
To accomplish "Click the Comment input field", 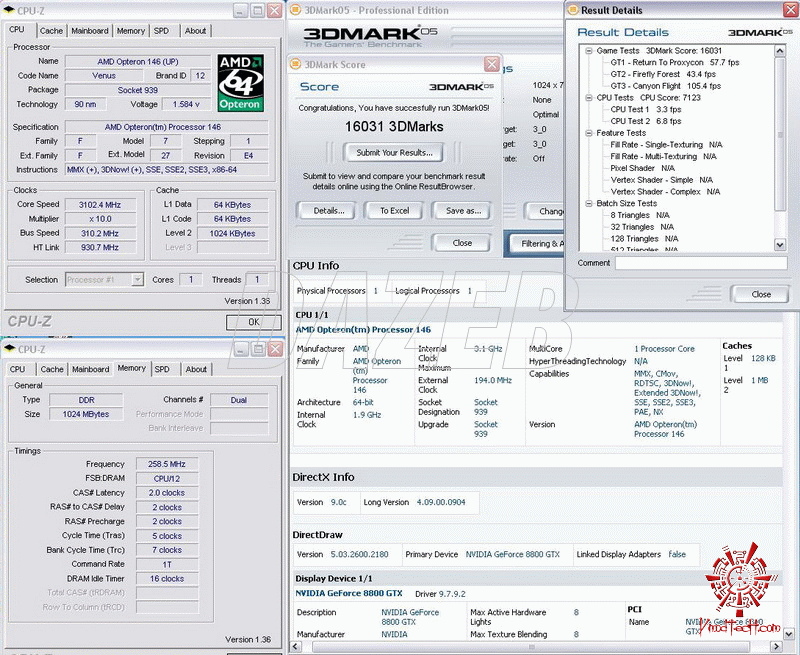I will pos(701,263).
